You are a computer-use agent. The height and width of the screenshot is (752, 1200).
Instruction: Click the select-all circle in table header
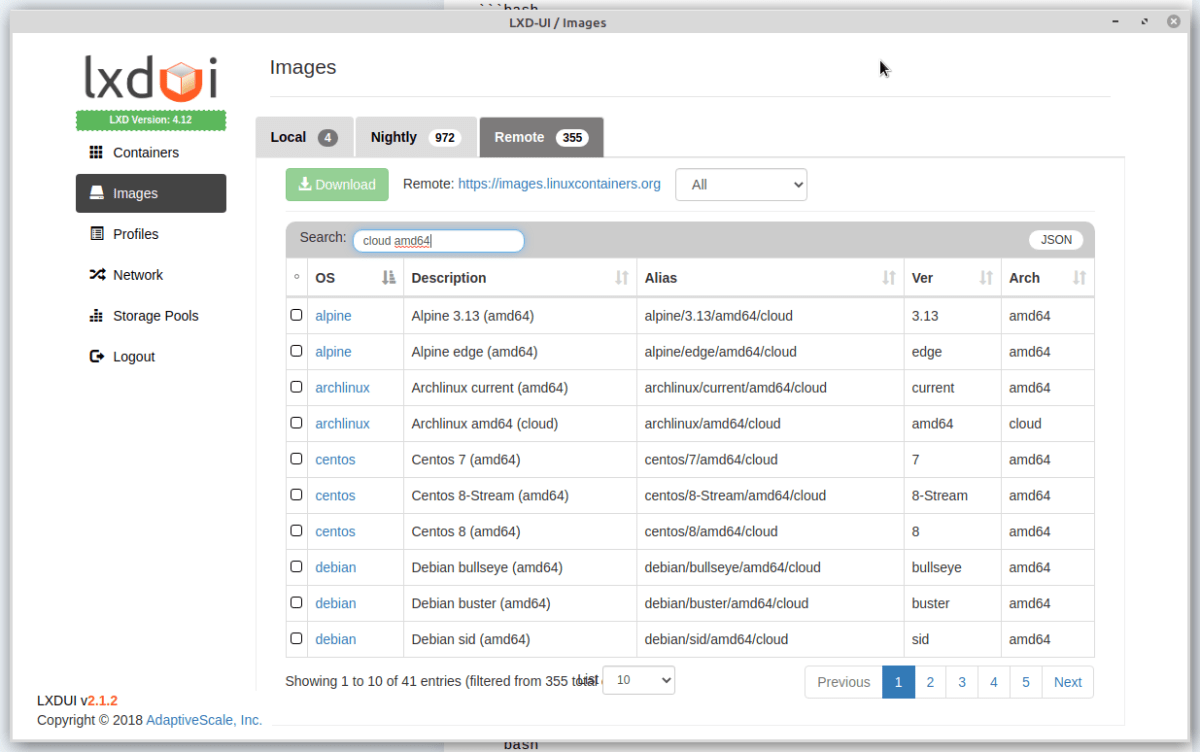pos(296,278)
